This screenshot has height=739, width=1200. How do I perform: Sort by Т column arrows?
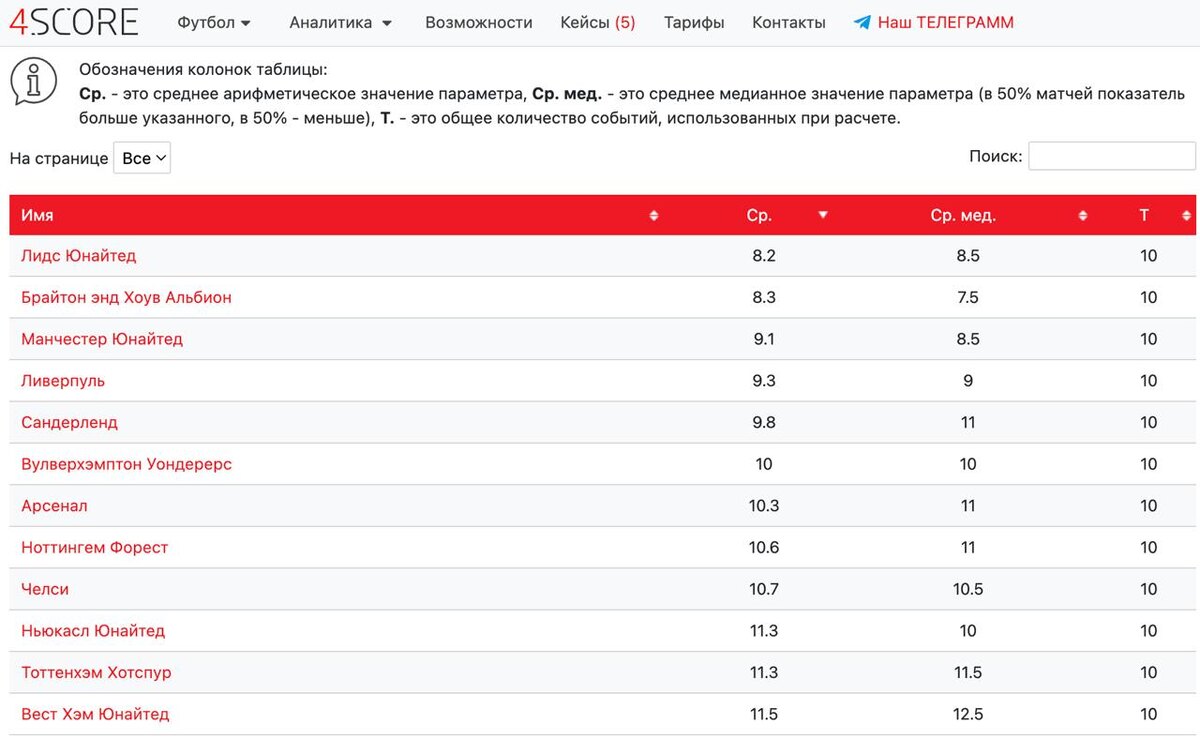[x=1186, y=215]
